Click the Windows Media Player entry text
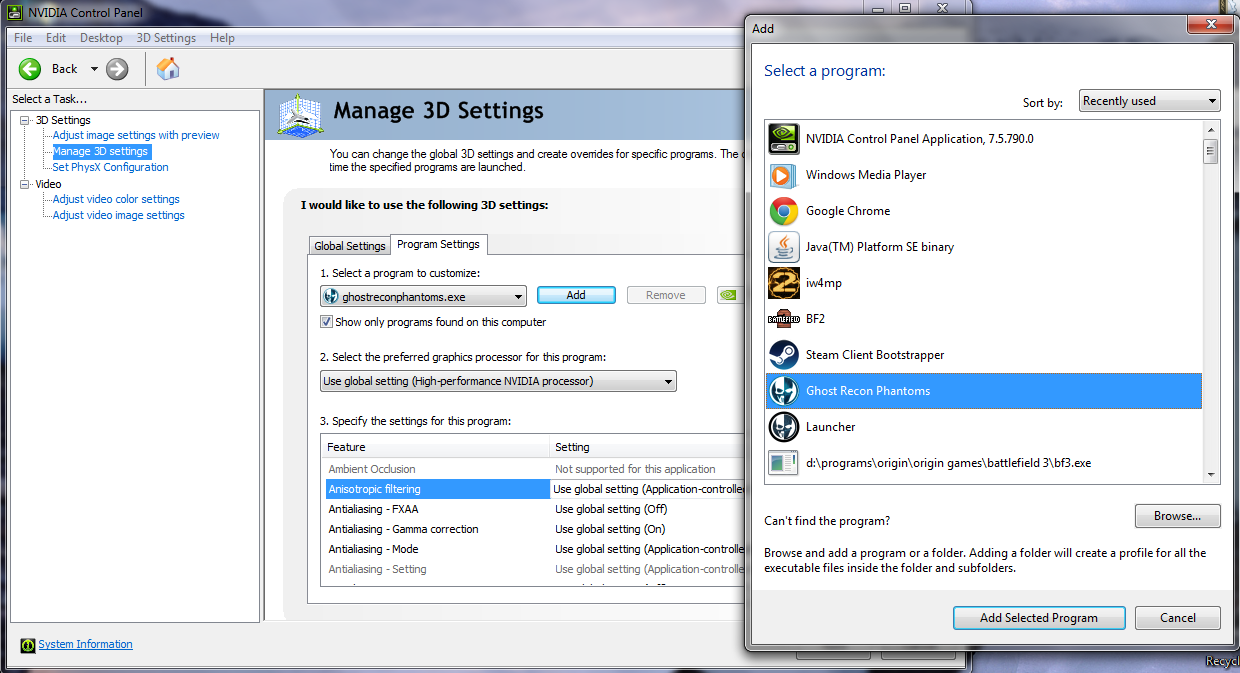The height and width of the screenshot is (673, 1240). click(x=866, y=175)
